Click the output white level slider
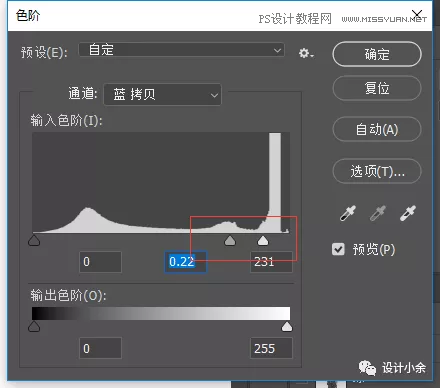The width and height of the screenshot is (440, 388). pyautogui.click(x=287, y=326)
